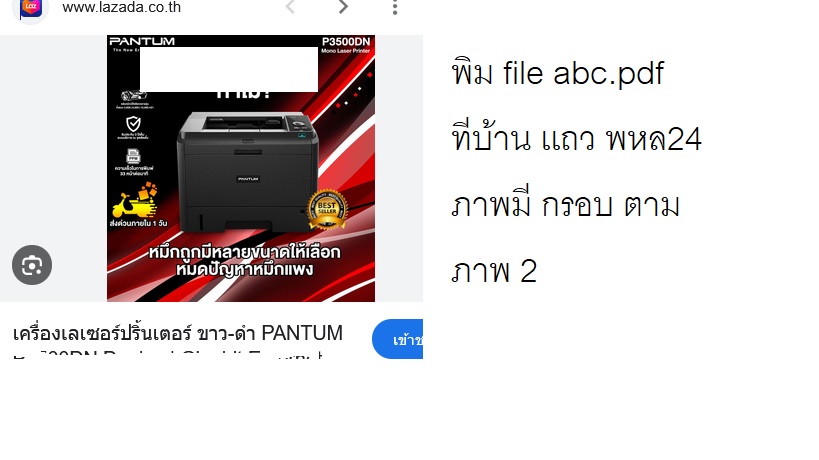Open the three-dot more options menu
Viewport: 819px width, 460px height.
click(395, 7)
